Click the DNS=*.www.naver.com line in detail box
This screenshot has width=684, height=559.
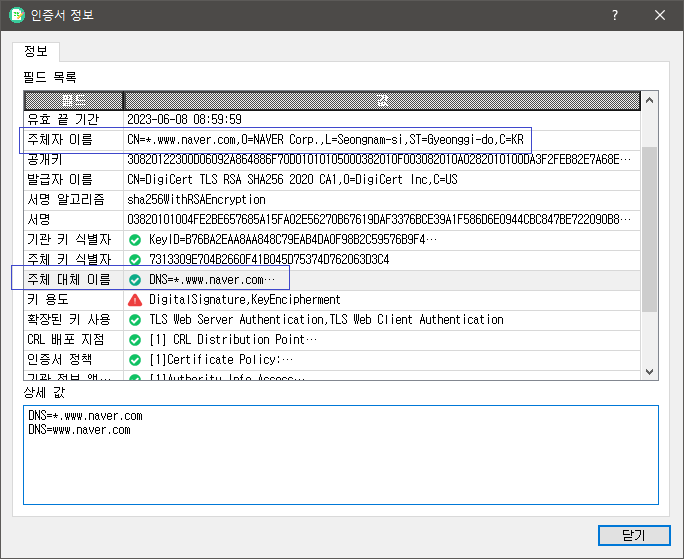click(85, 416)
